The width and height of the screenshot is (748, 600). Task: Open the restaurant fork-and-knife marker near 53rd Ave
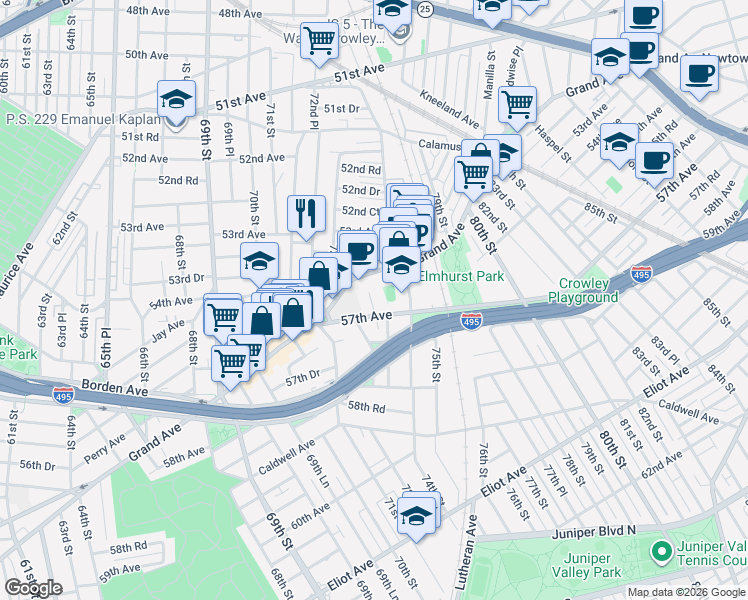(306, 214)
